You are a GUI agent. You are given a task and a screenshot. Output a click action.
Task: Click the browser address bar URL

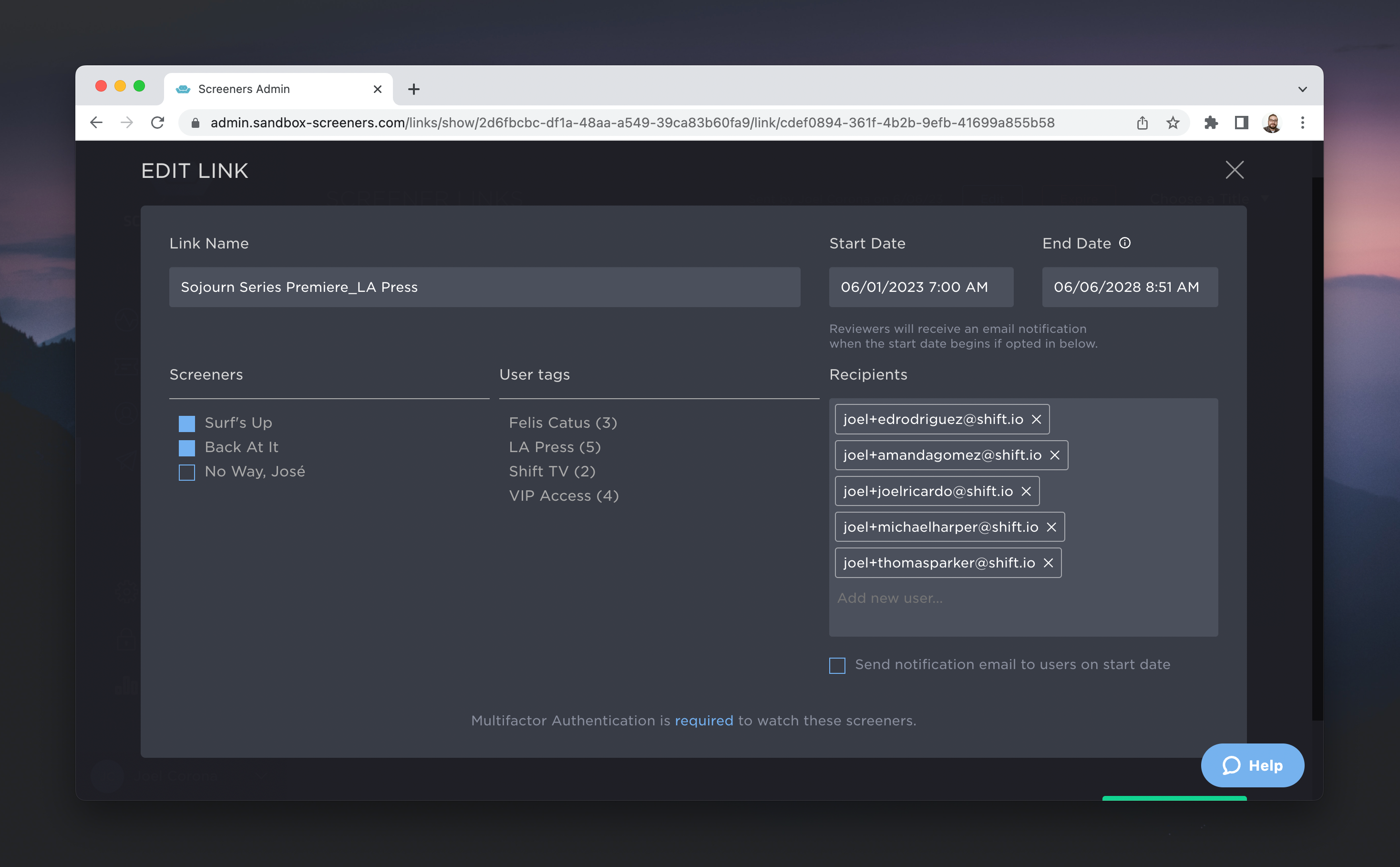(x=632, y=123)
